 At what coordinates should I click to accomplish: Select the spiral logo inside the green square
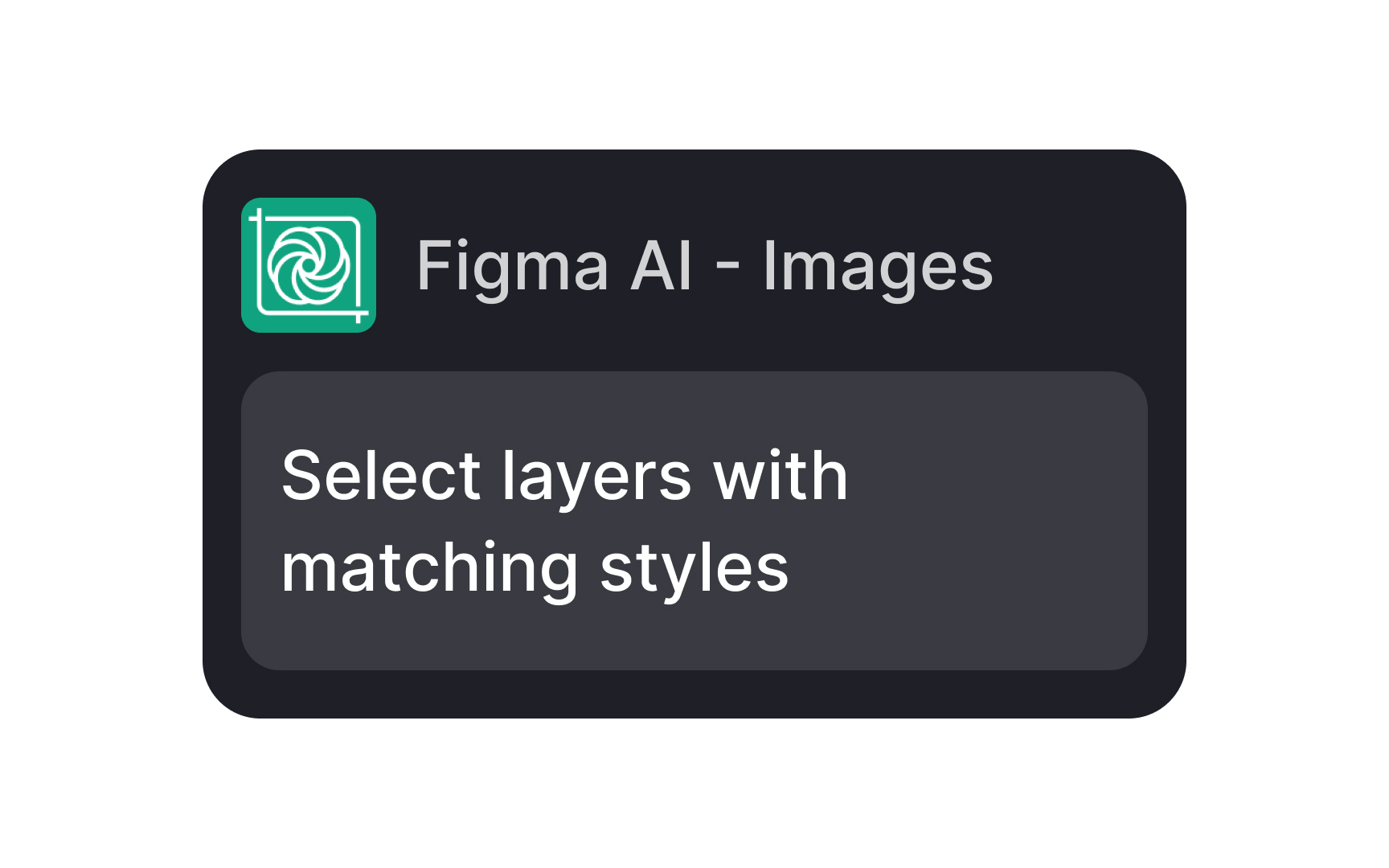pyautogui.click(x=309, y=265)
